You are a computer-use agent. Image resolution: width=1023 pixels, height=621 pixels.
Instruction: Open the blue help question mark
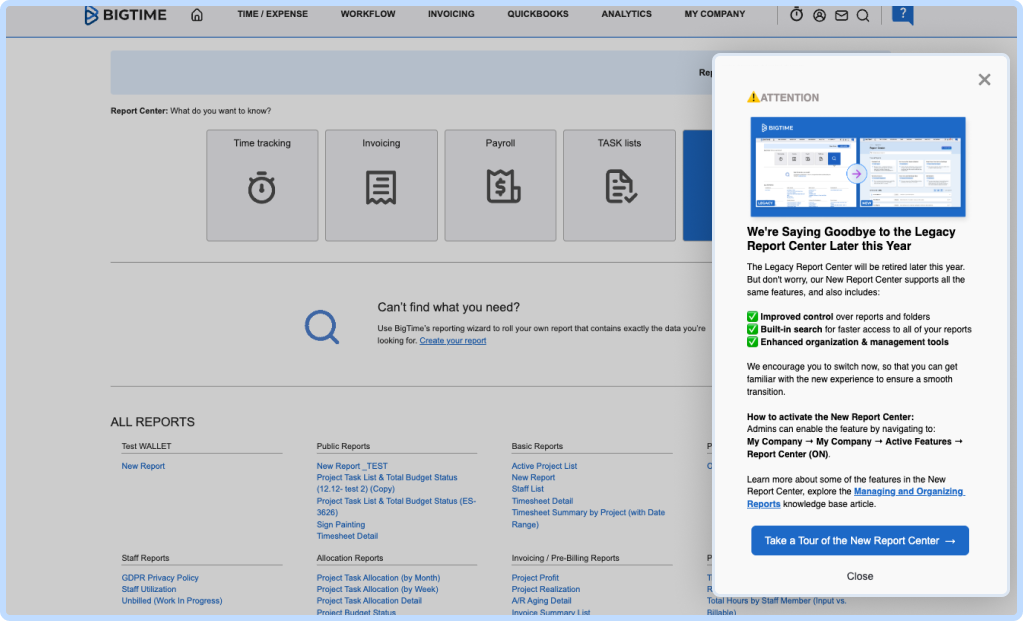(903, 14)
